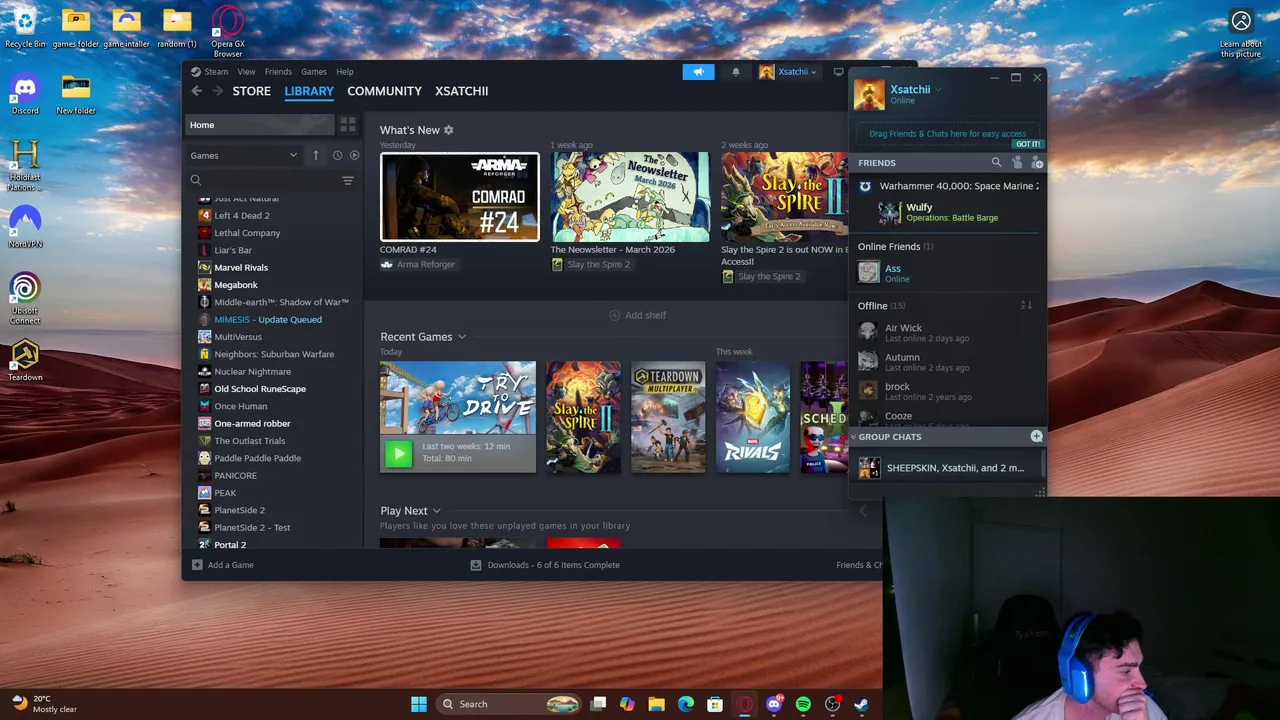The width and height of the screenshot is (1280, 720).
Task: Collapse the Group Chats section
Action: (x=853, y=437)
